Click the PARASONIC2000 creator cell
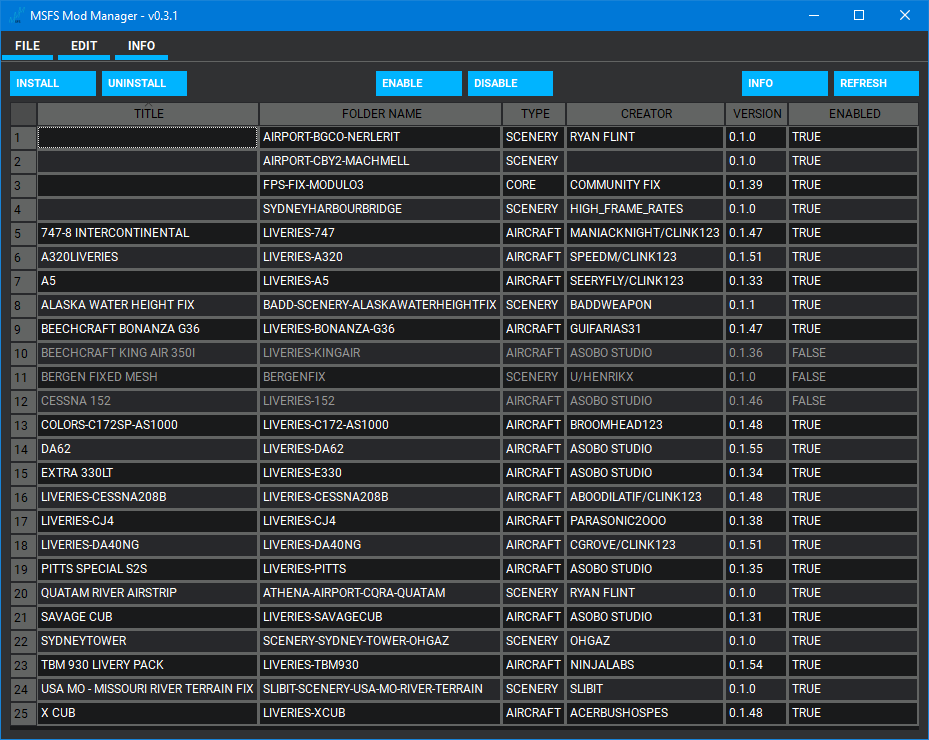 pyautogui.click(x=645, y=521)
